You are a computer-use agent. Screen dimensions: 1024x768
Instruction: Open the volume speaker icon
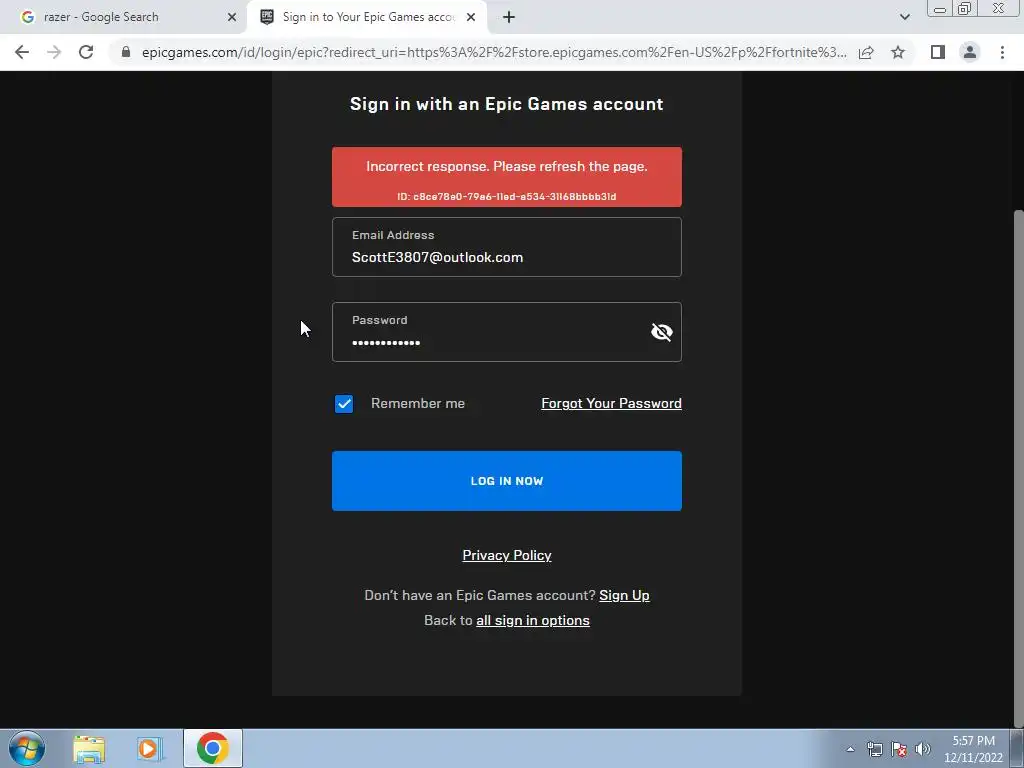tap(923, 749)
